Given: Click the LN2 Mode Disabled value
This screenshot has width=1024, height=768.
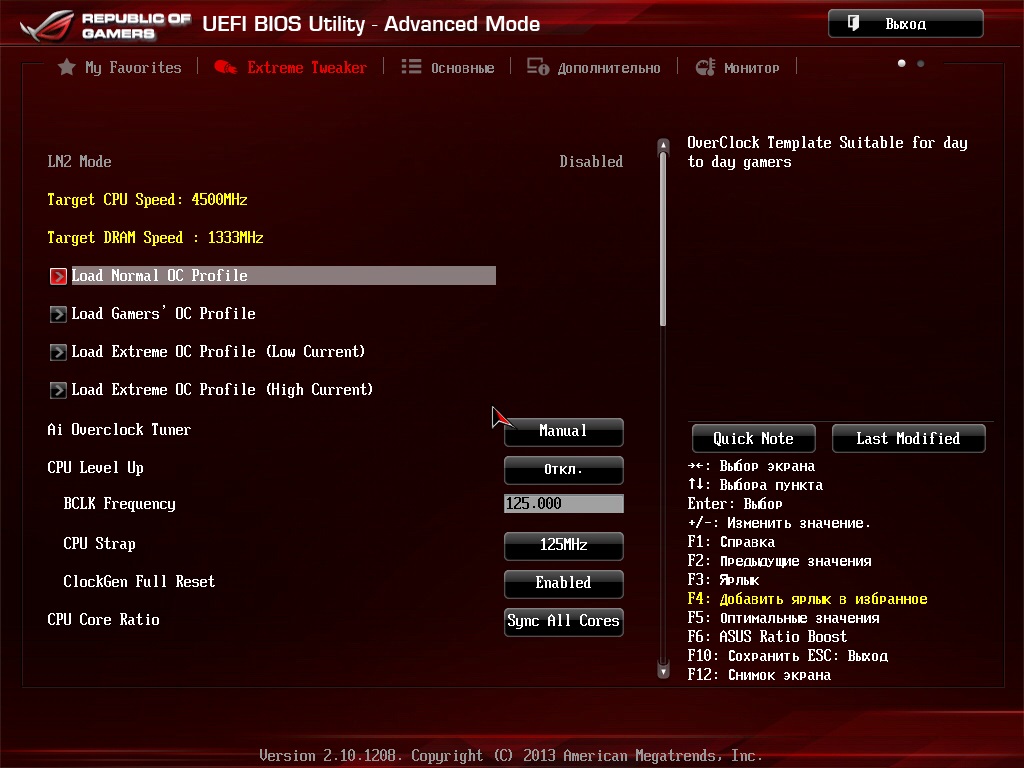Looking at the screenshot, I should point(591,161).
